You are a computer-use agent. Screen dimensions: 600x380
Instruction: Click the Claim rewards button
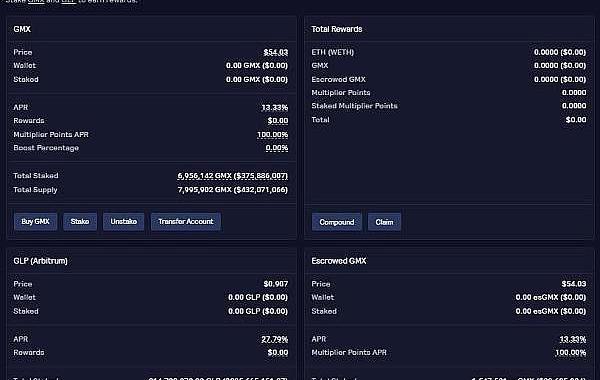click(384, 222)
